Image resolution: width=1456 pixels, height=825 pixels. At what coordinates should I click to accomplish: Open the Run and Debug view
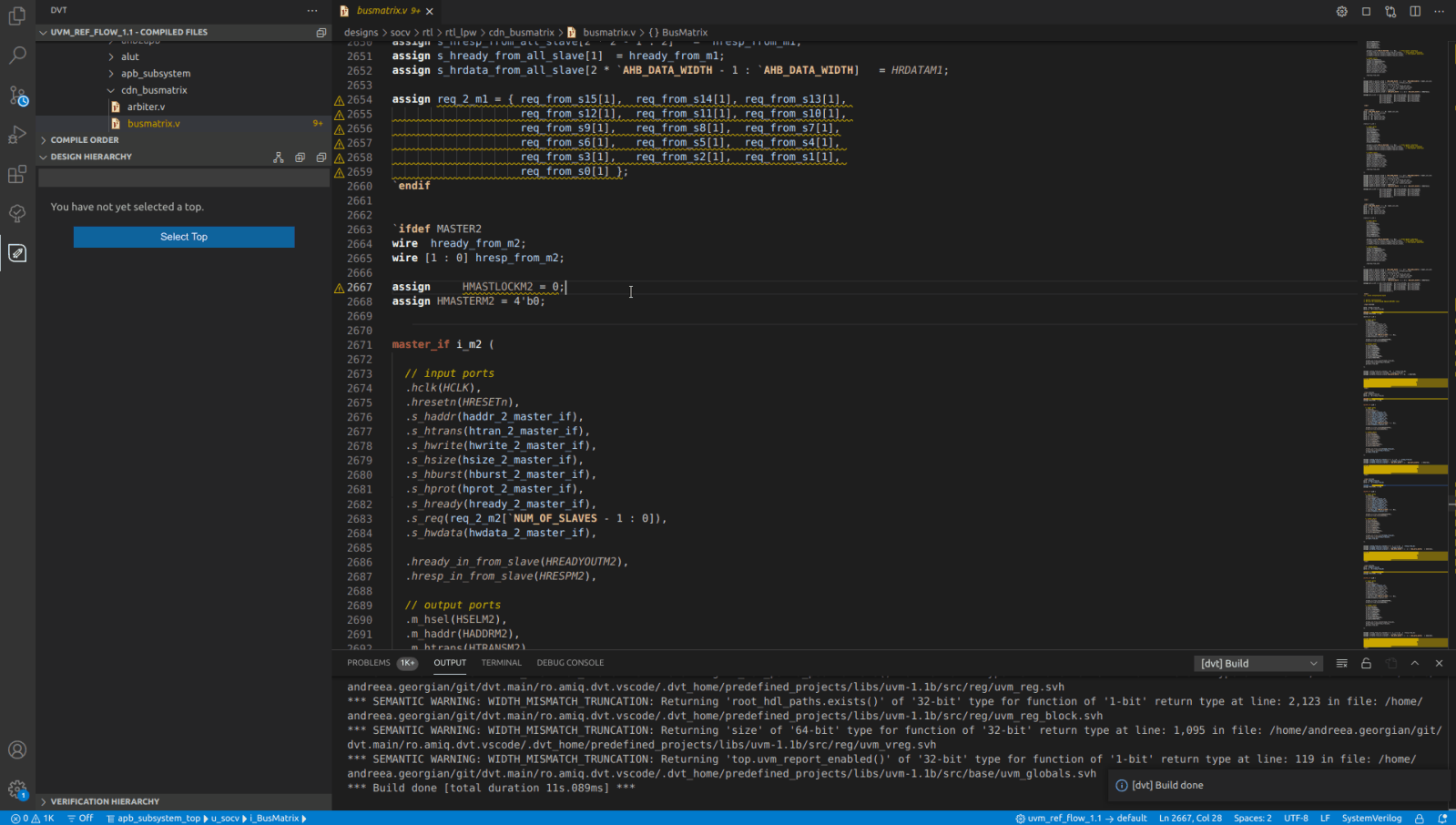pos(17,135)
